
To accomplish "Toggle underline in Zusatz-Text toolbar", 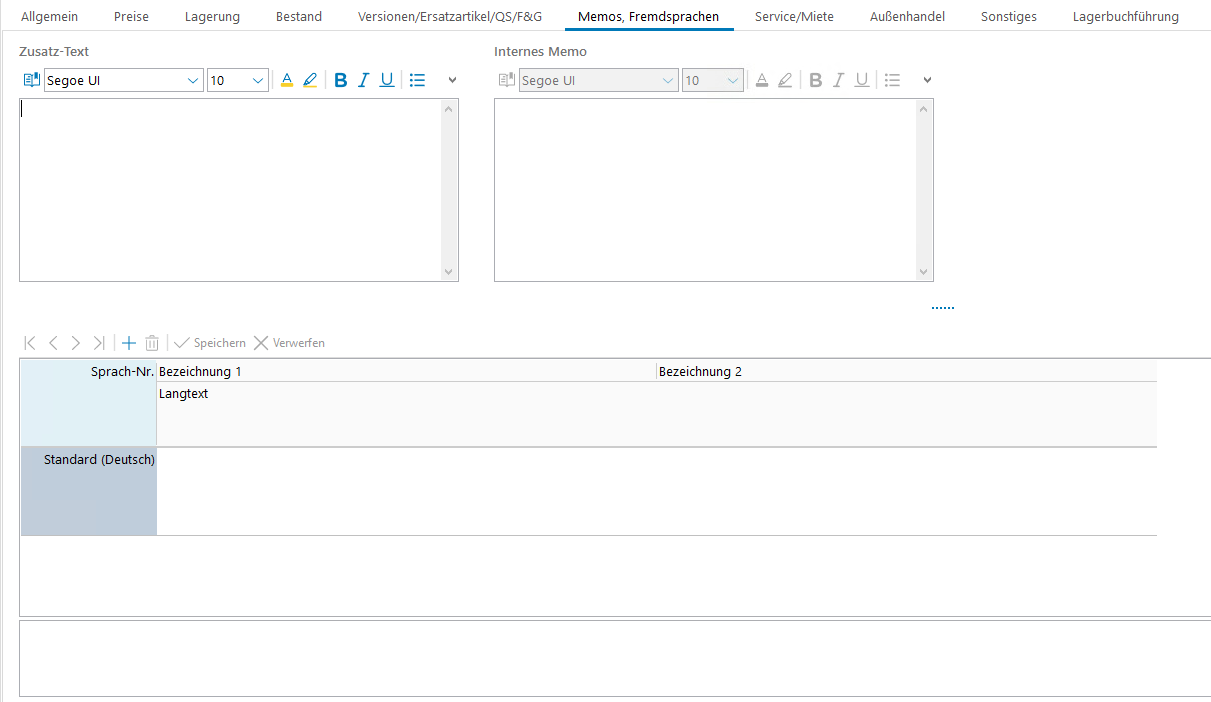I will pos(387,81).
